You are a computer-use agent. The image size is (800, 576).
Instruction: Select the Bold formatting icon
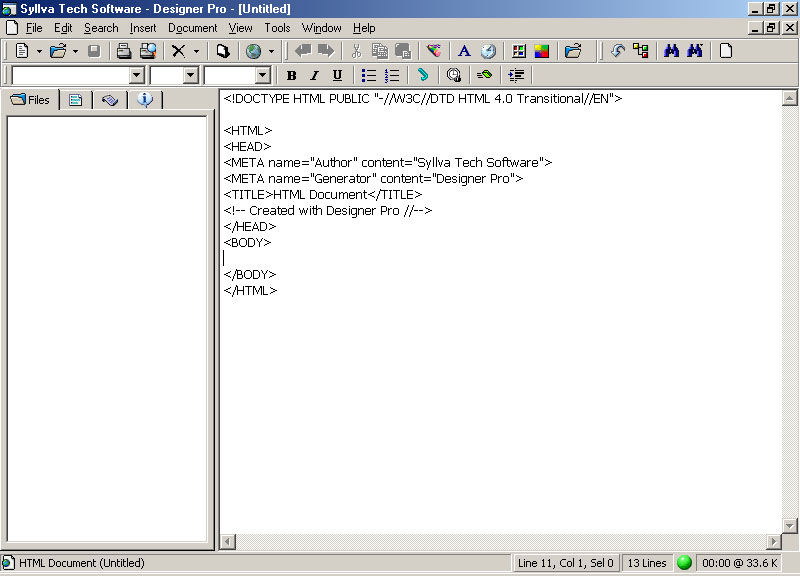click(x=290, y=75)
